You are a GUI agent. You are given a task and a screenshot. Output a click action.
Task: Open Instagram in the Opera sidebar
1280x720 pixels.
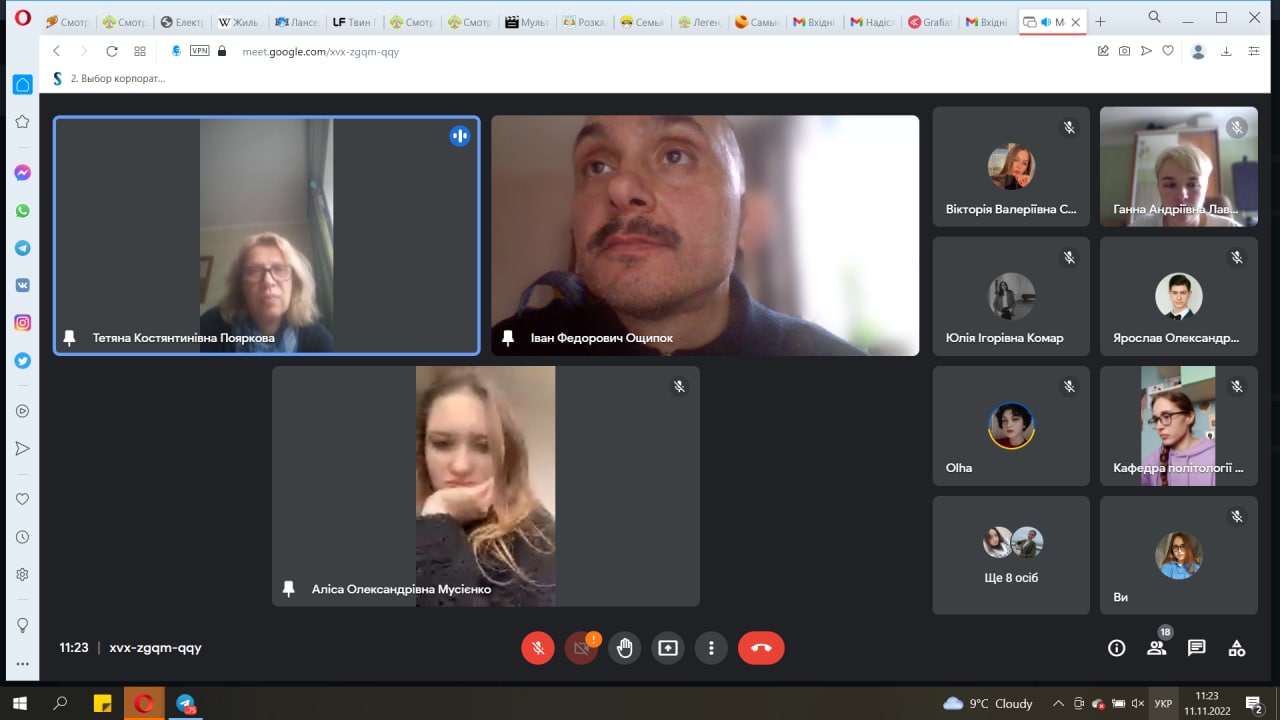point(22,323)
